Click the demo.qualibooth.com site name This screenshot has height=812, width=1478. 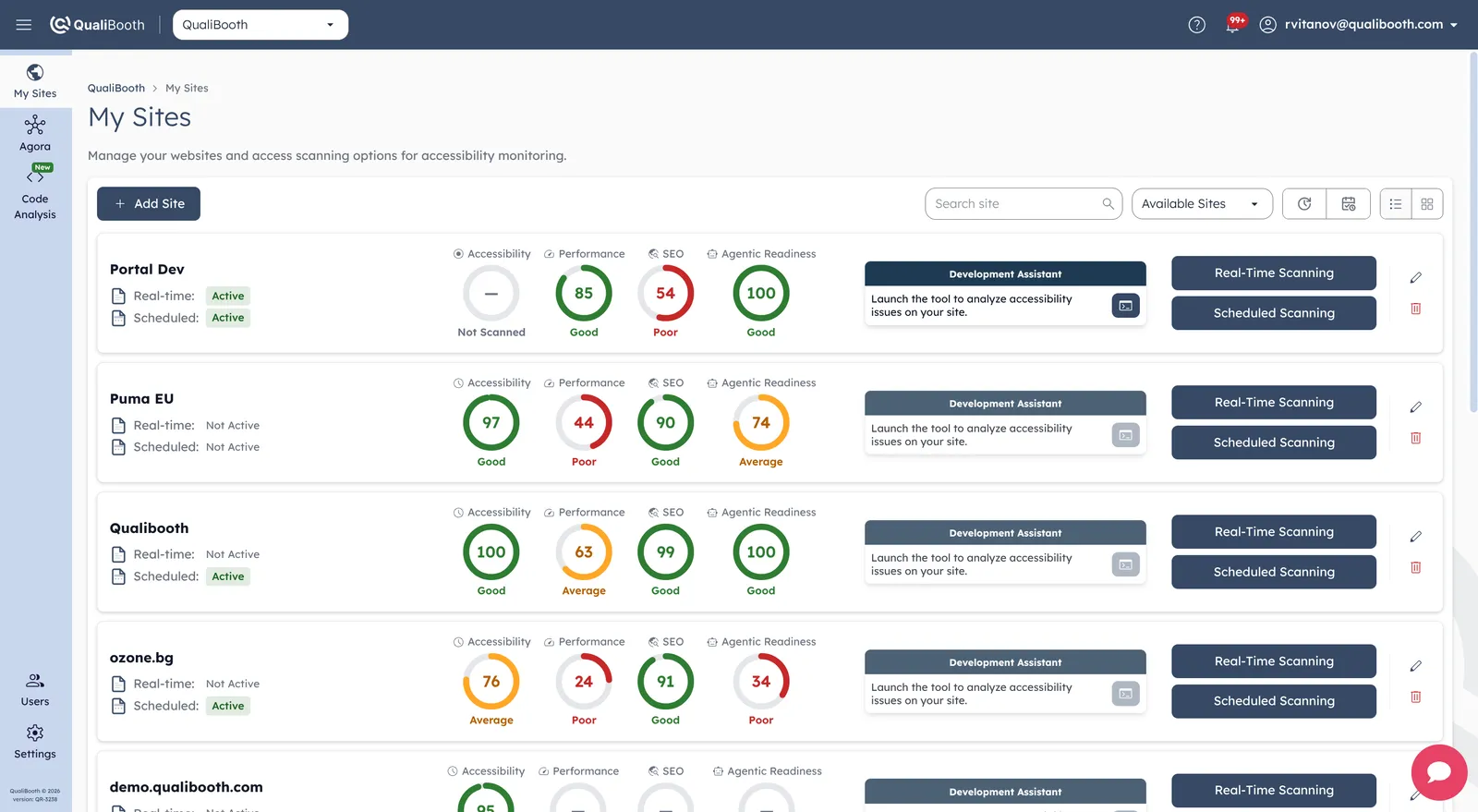click(187, 787)
